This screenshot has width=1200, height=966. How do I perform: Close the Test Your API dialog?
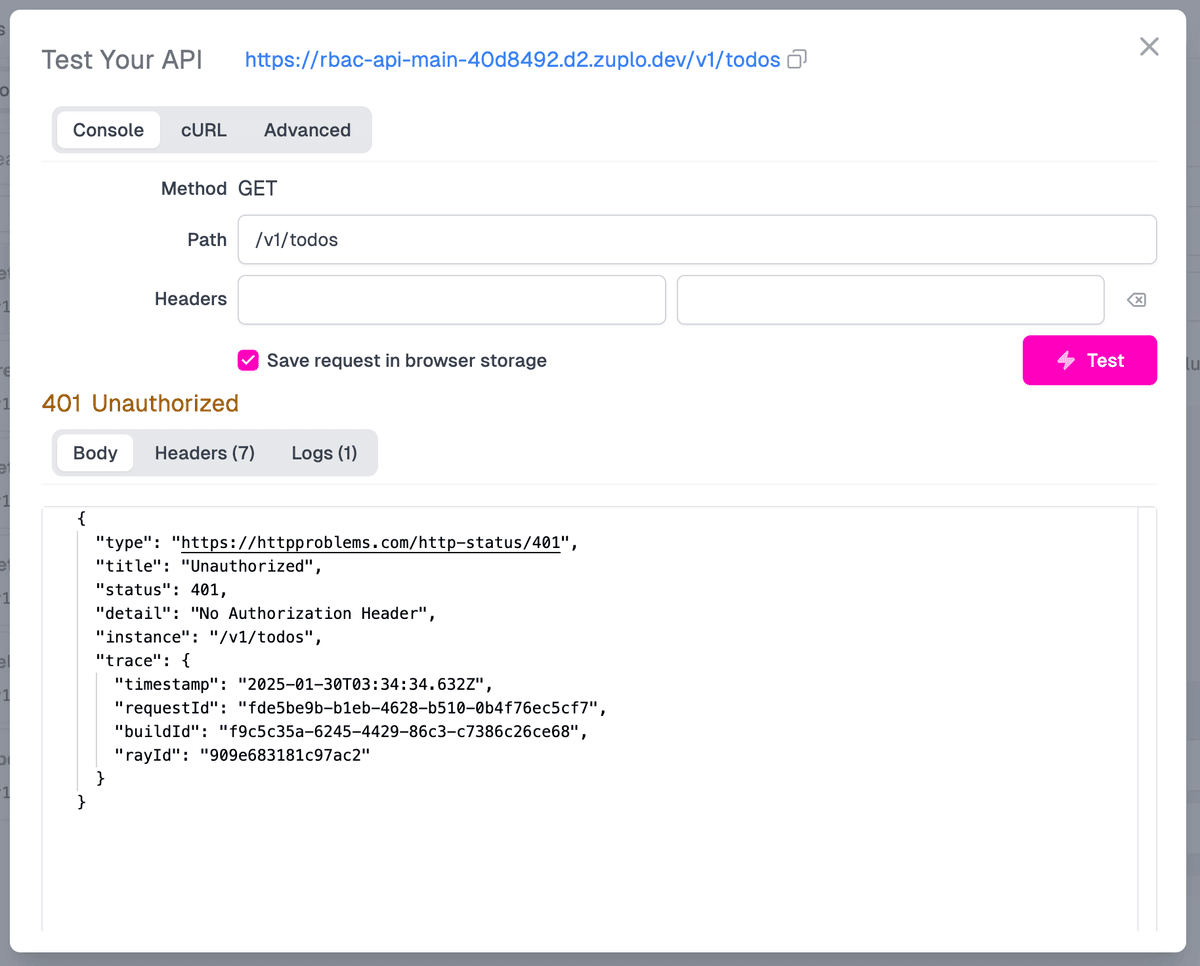pos(1149,47)
